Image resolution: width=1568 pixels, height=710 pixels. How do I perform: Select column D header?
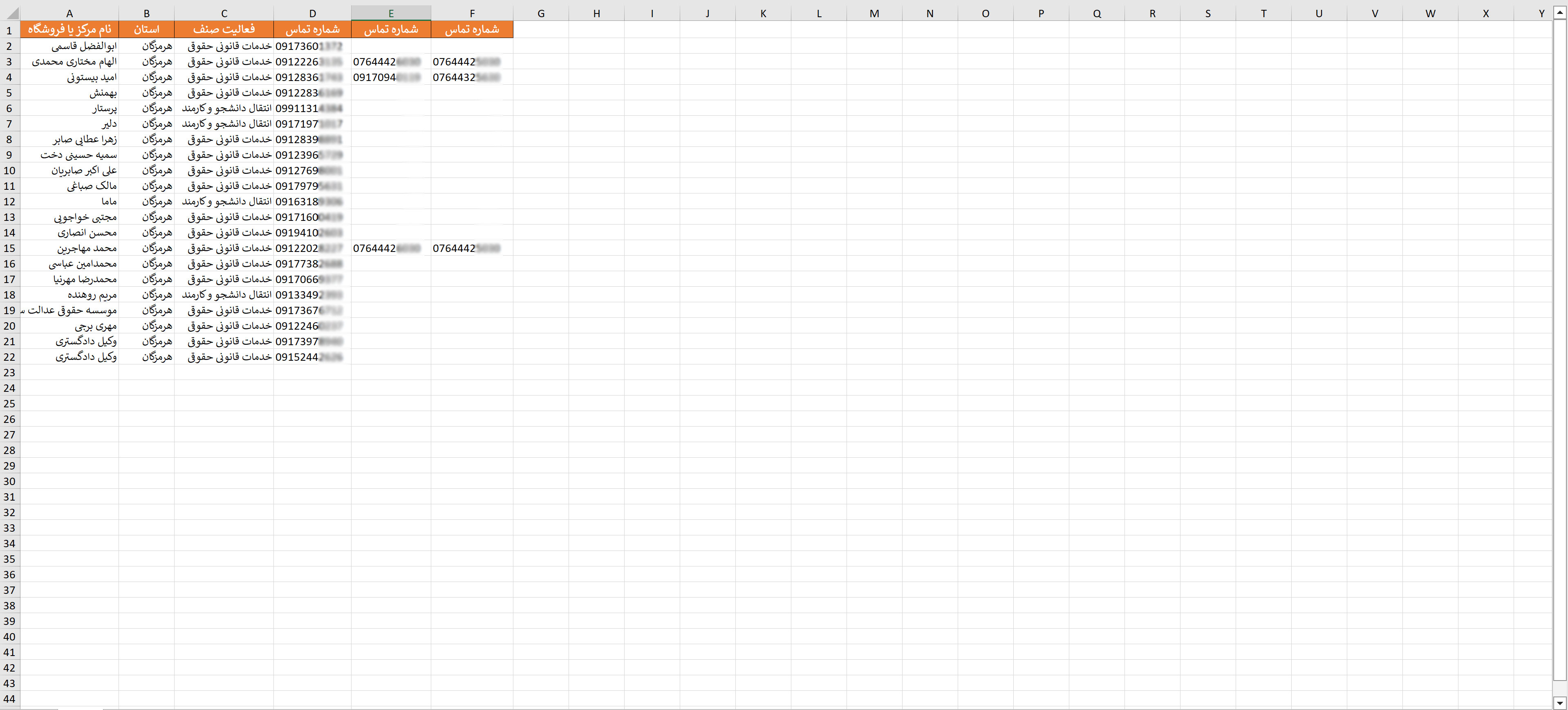coord(312,13)
